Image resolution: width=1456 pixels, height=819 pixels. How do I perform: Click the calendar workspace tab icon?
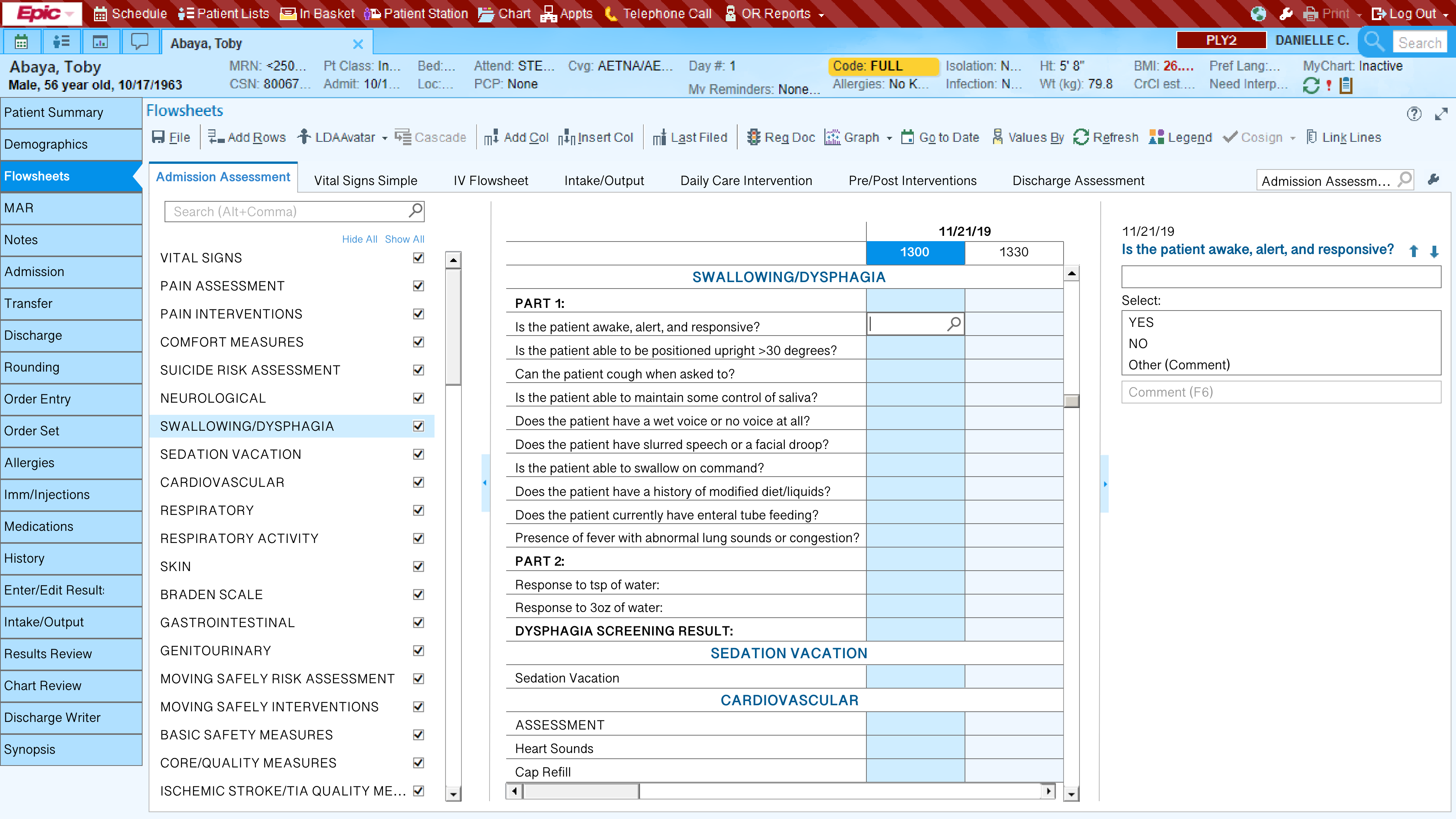click(21, 42)
